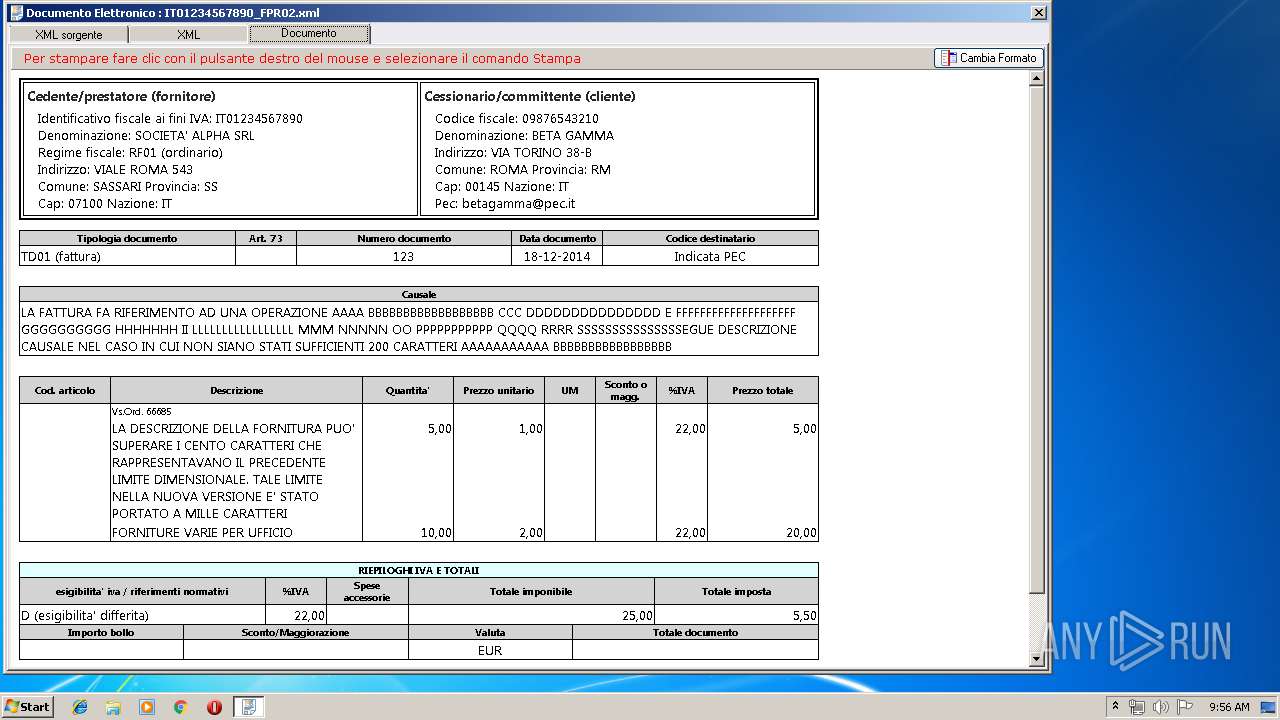Click D (esigibilita' differita) cell
1280x720 pixels.
point(142,616)
